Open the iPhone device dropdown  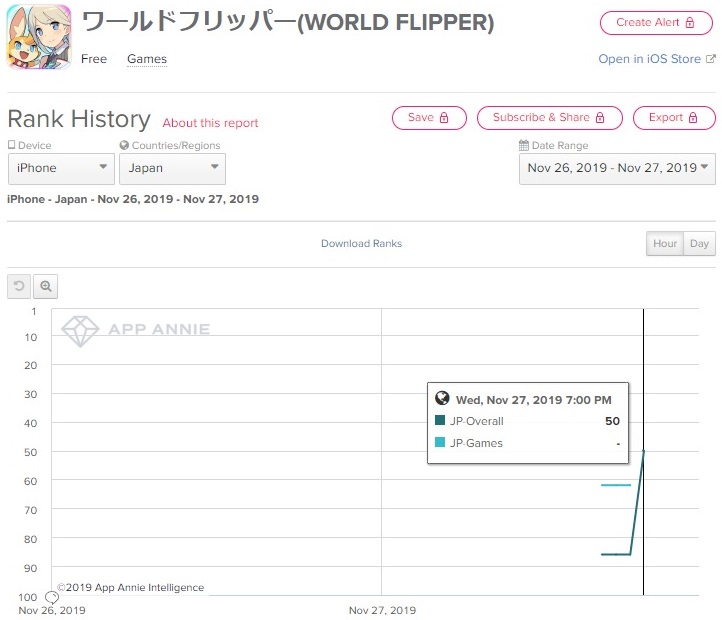pos(61,169)
